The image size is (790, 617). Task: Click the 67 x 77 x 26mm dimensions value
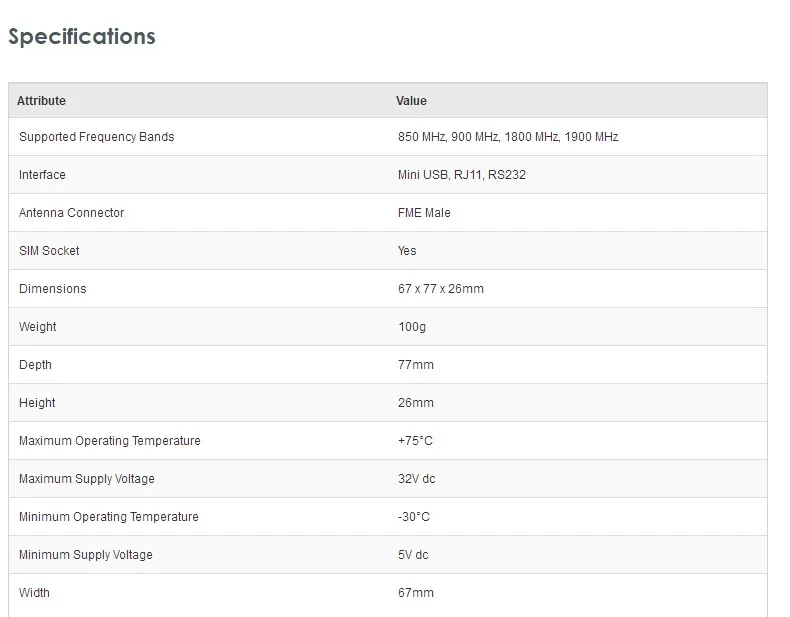(441, 289)
